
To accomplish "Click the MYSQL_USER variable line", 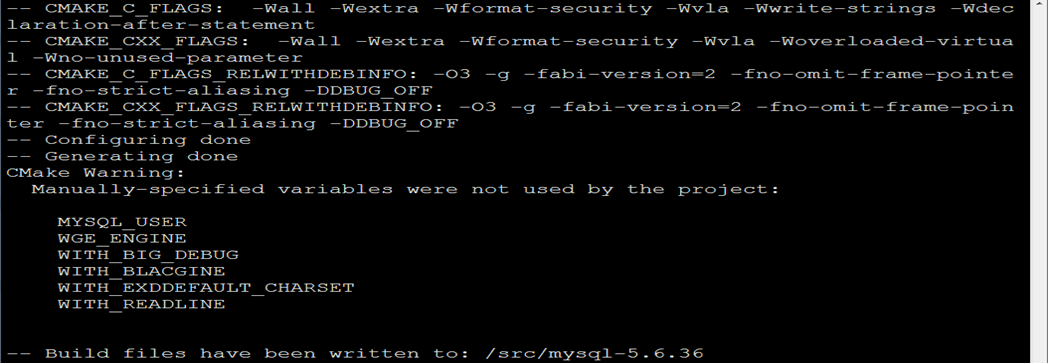I will pos(122,222).
